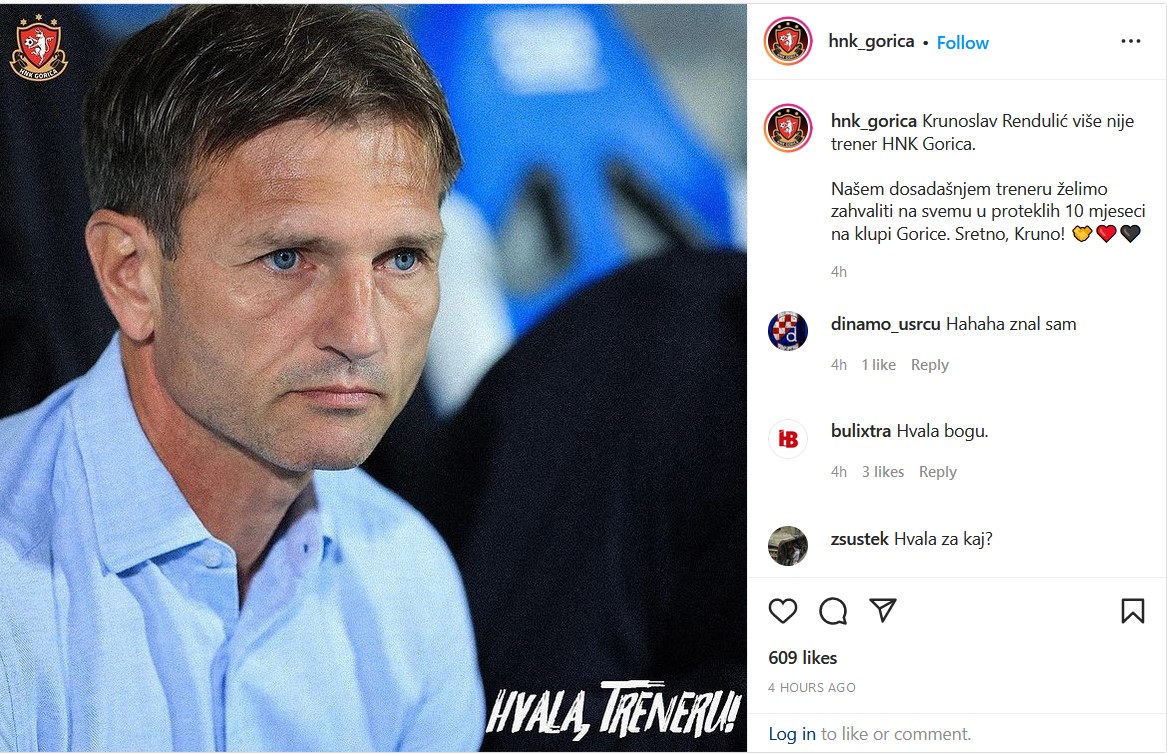This screenshot has height=754, width=1167.
Task: Open hnk_gorica username in post header
Action: click(871, 41)
